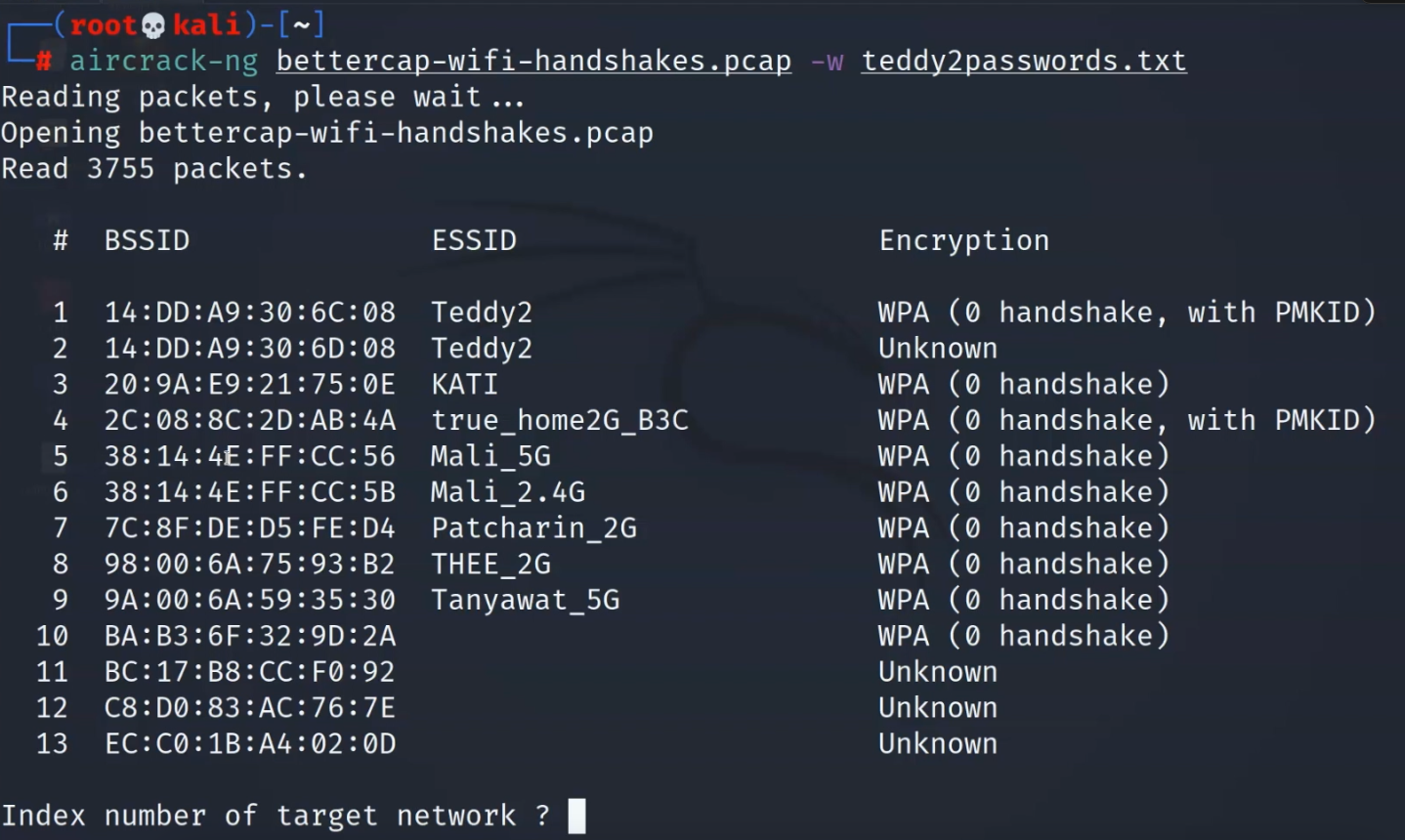Click the underlined bettercap-wifi-handshakes.pcap filename
This screenshot has width=1405, height=840.
[533, 61]
